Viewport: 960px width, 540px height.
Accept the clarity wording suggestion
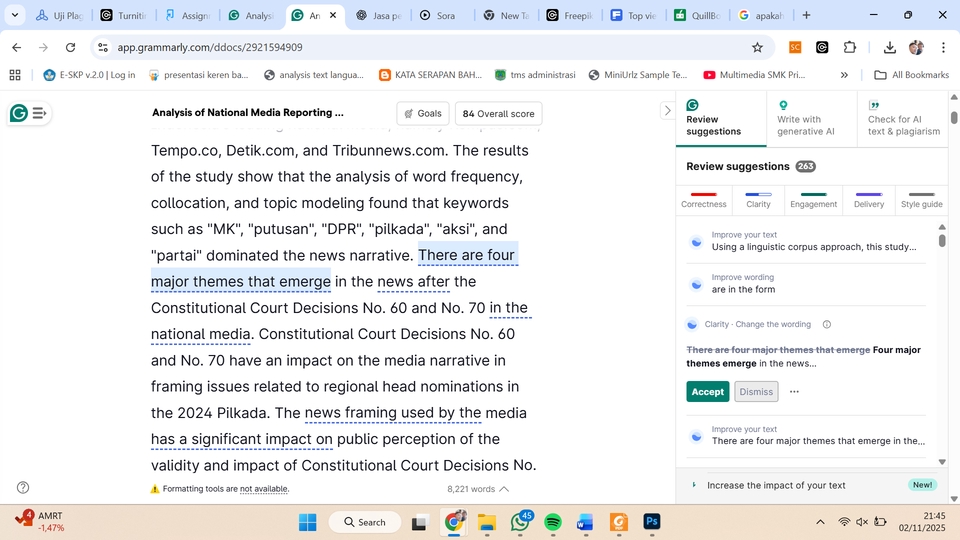707,392
